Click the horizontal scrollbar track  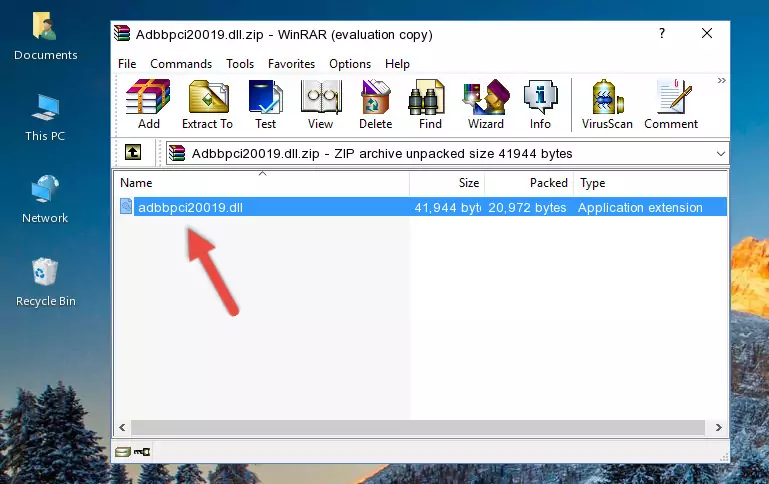tap(417, 428)
